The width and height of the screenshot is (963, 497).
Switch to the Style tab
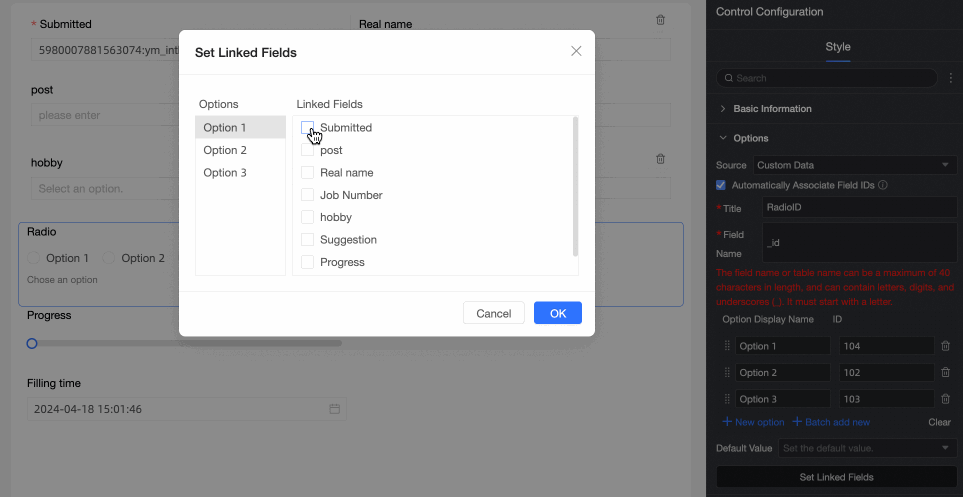[x=837, y=46]
